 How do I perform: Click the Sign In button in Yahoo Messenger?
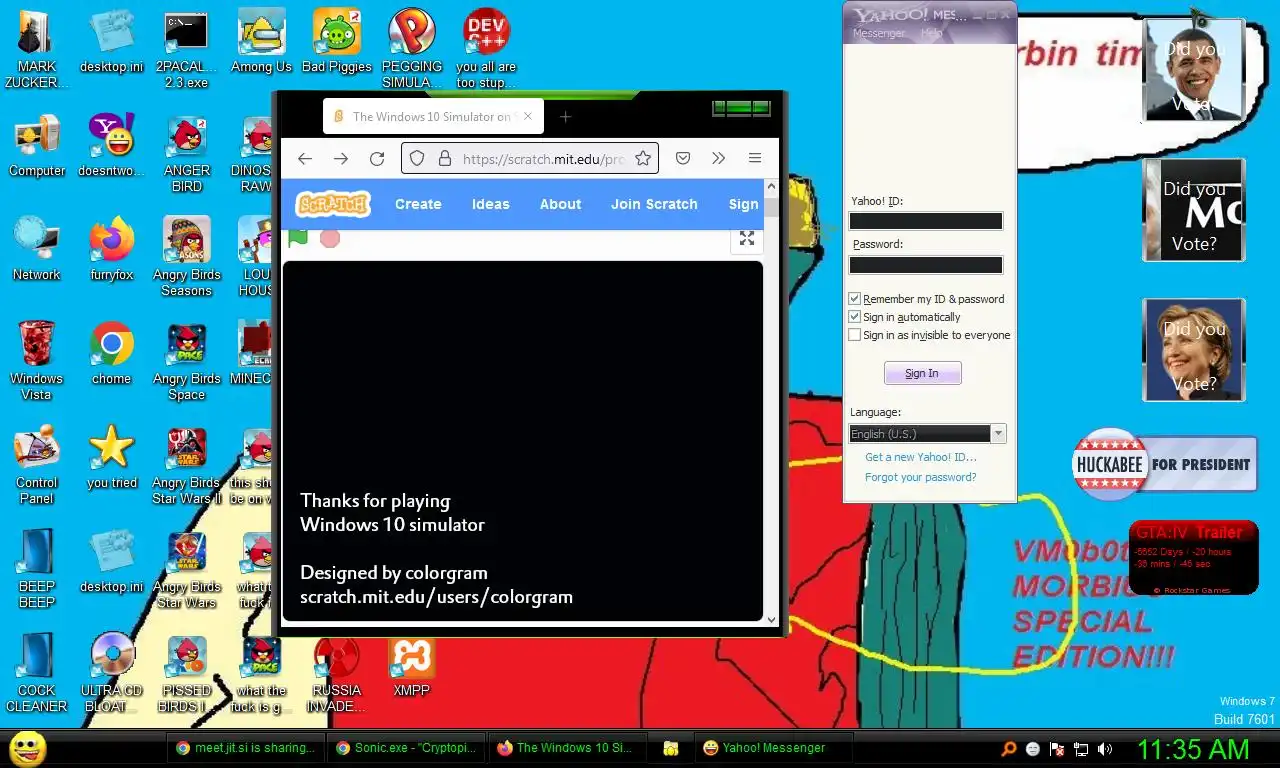tap(922, 373)
